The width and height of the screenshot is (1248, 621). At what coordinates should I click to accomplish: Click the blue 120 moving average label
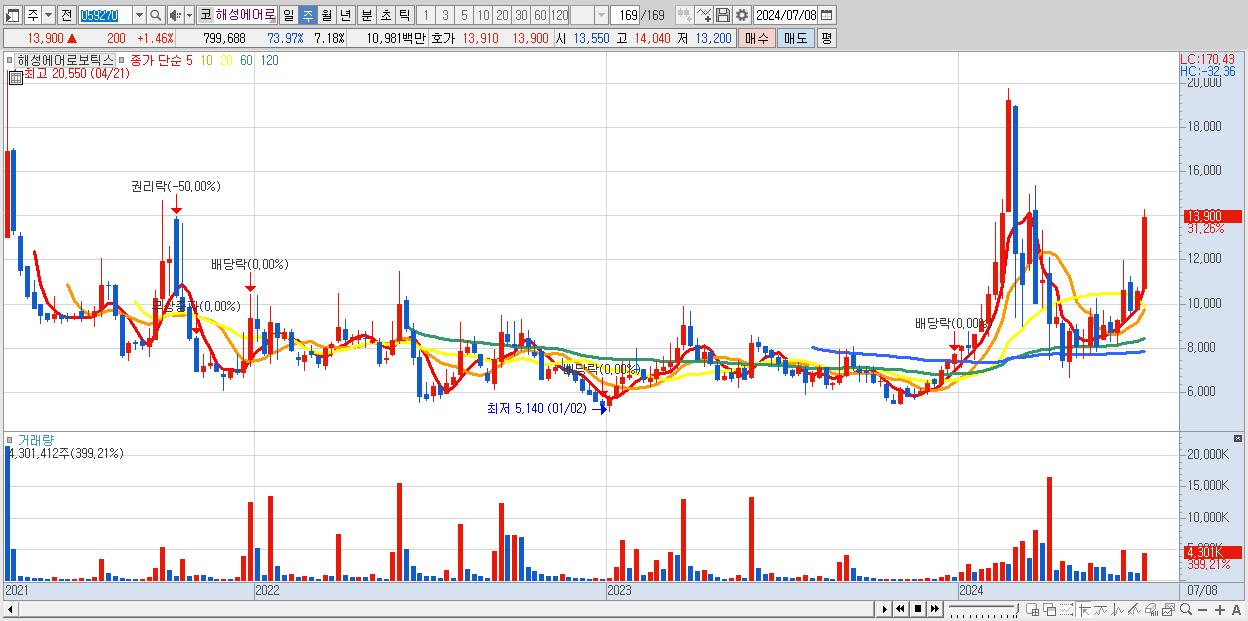click(269, 60)
